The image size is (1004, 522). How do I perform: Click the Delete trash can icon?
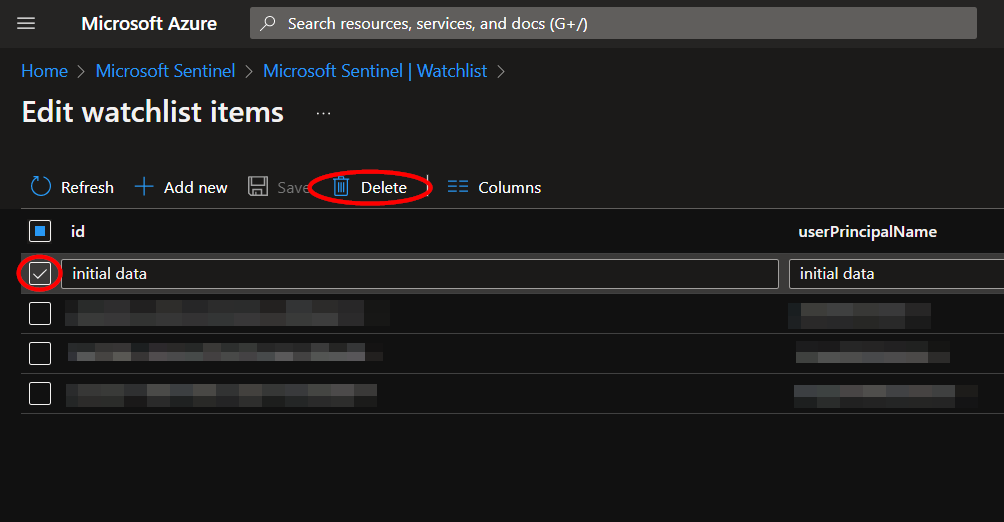[341, 187]
